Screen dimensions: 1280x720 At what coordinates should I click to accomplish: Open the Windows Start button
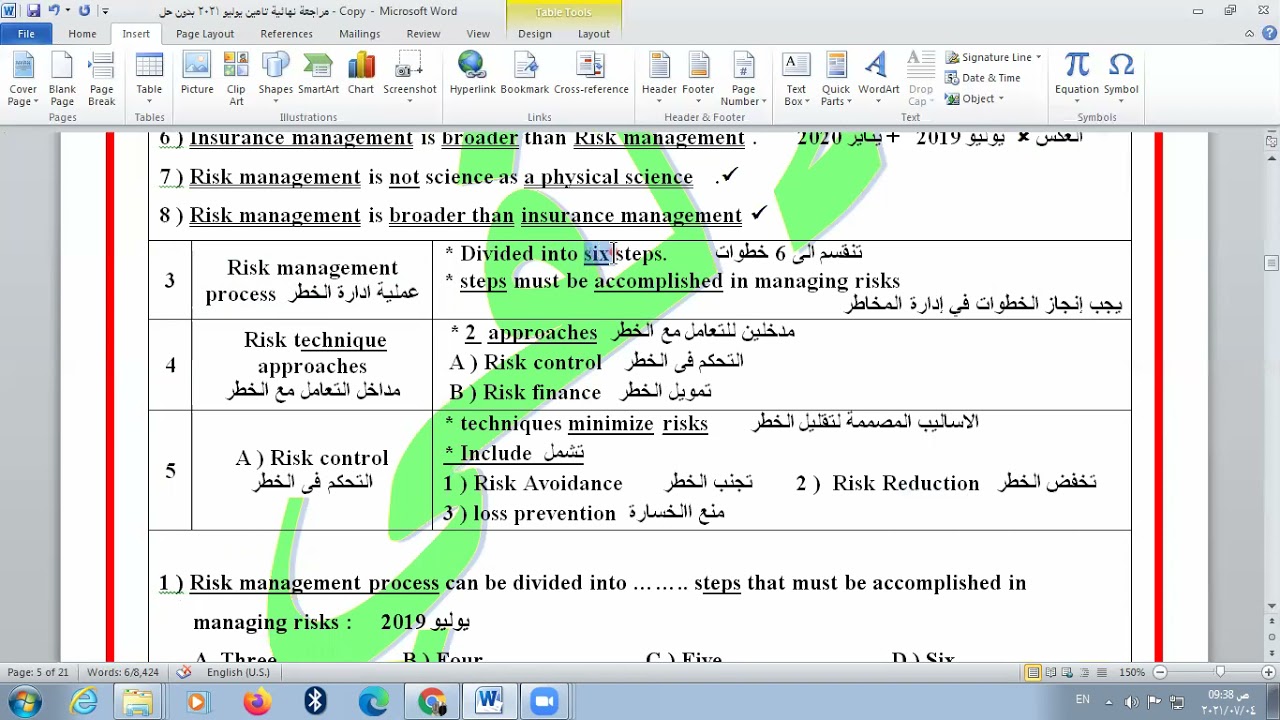pos(24,702)
